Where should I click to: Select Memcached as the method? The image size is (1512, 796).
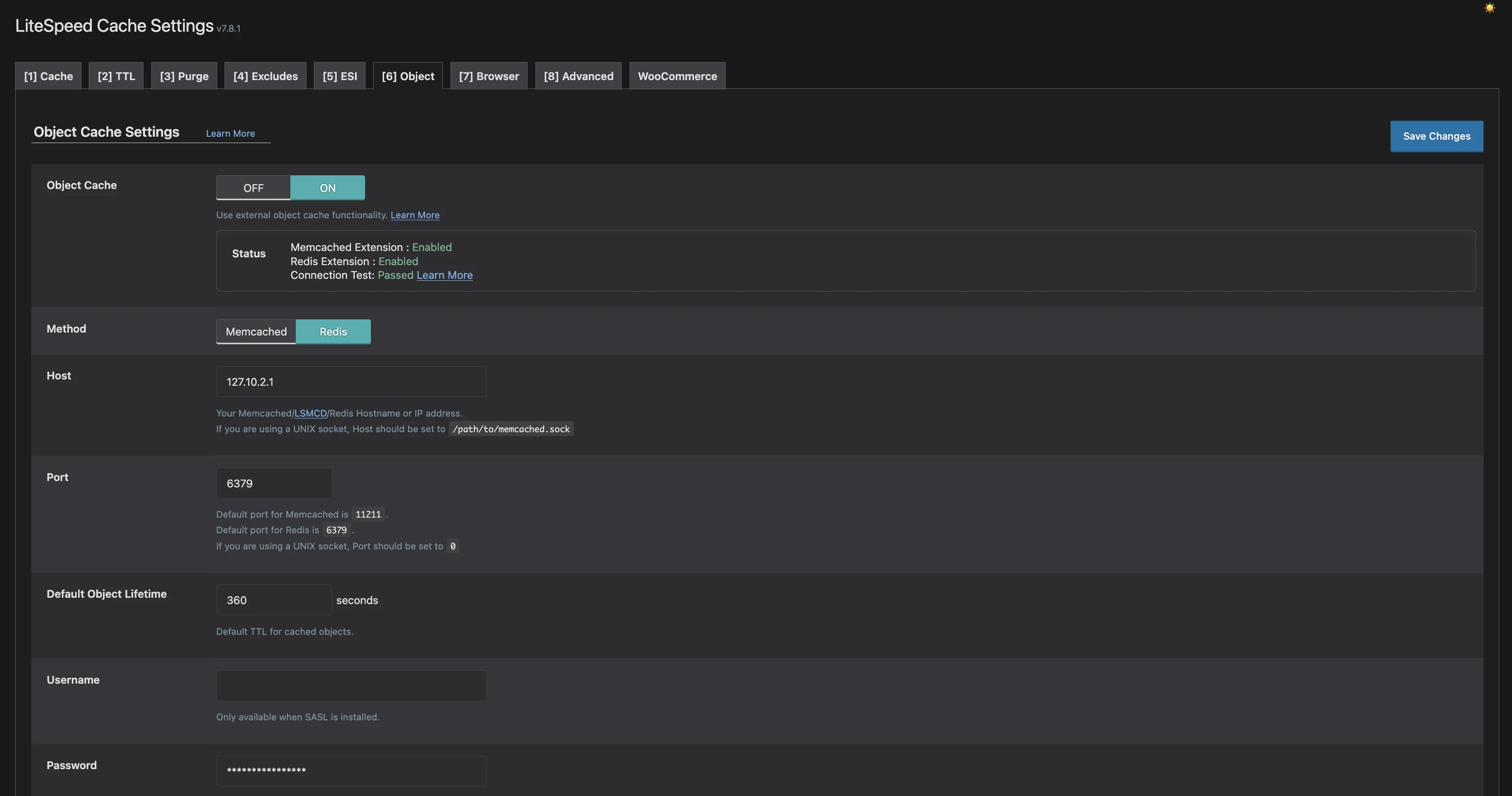pos(256,331)
